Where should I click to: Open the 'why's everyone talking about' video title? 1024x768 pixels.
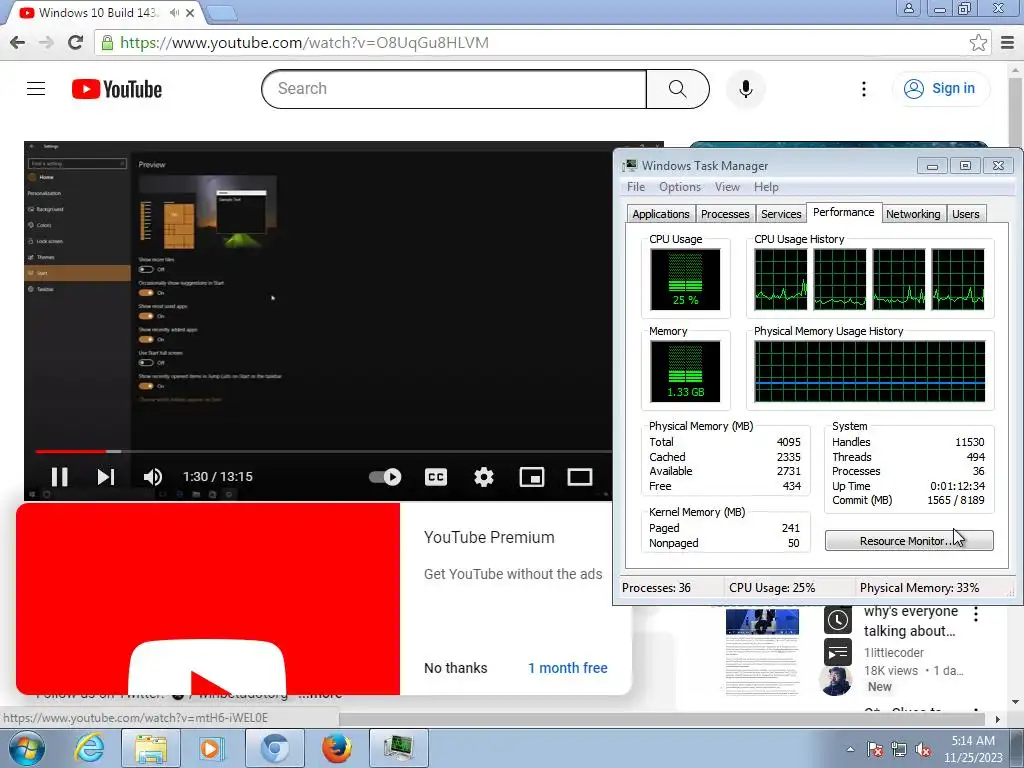click(910, 621)
